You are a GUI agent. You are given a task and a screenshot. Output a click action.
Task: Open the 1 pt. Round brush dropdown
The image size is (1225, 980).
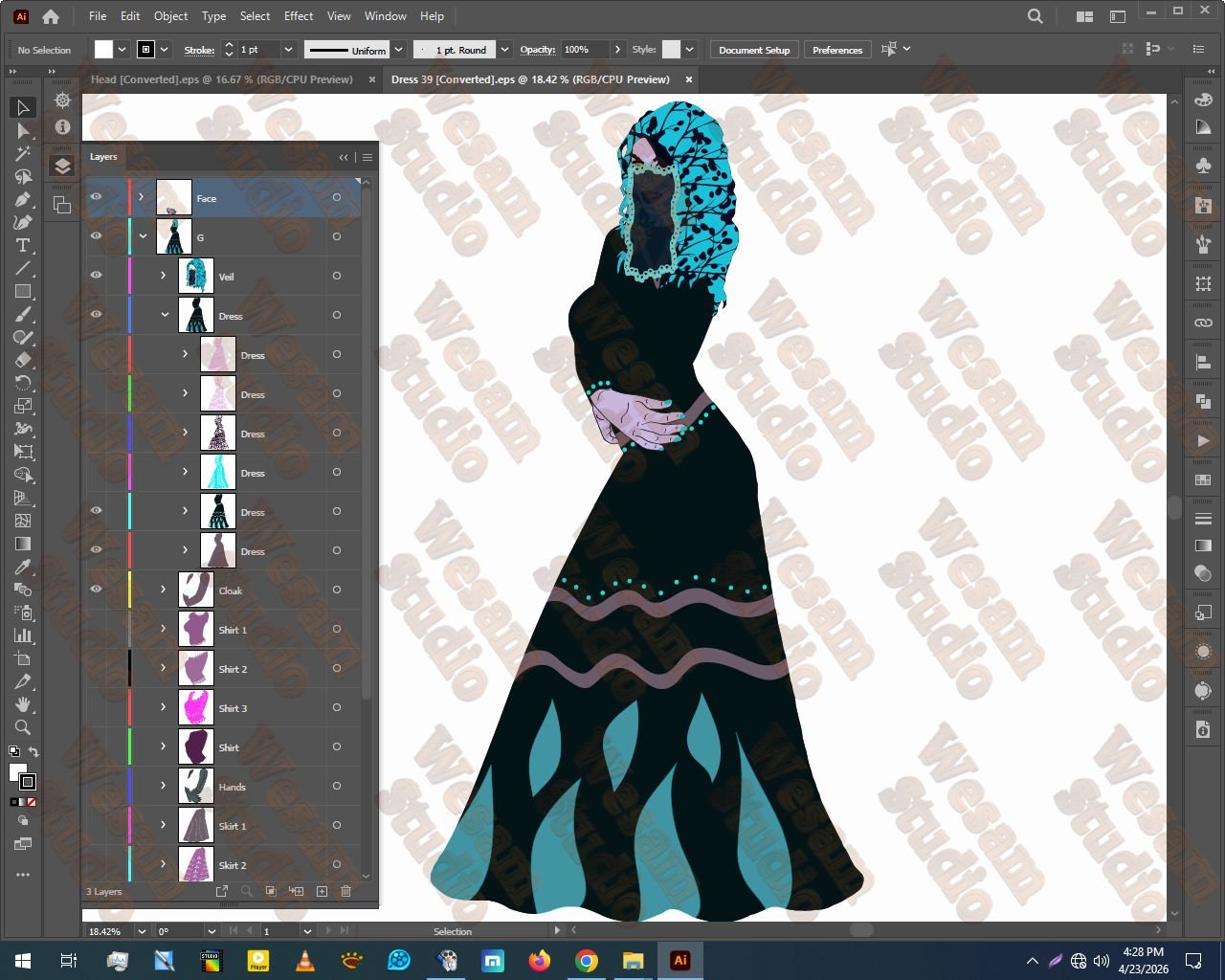tap(505, 50)
